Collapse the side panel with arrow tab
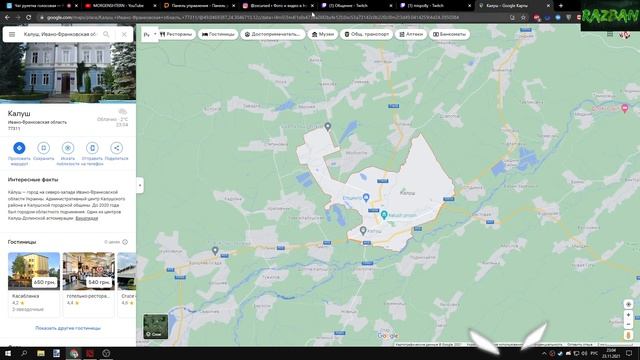 click(140, 185)
